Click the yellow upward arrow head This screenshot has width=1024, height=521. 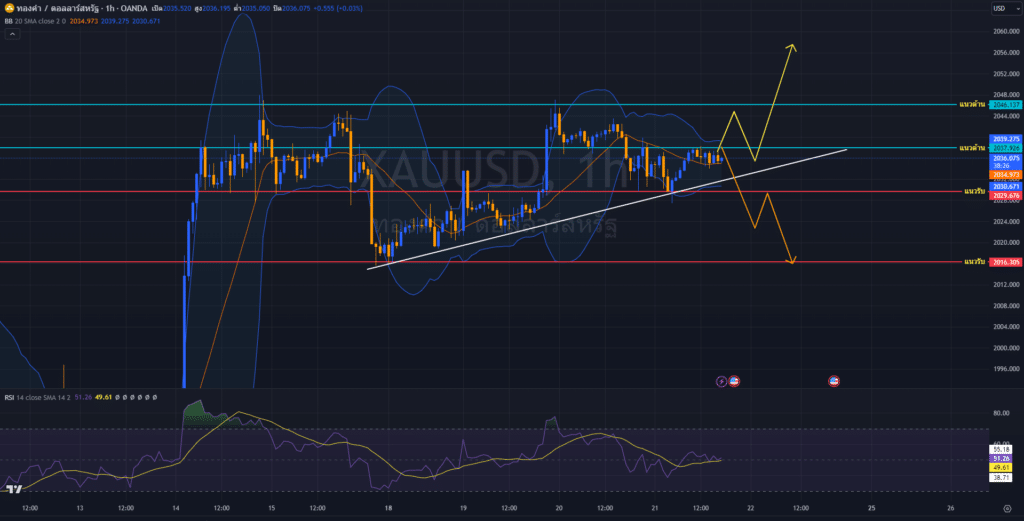791,46
